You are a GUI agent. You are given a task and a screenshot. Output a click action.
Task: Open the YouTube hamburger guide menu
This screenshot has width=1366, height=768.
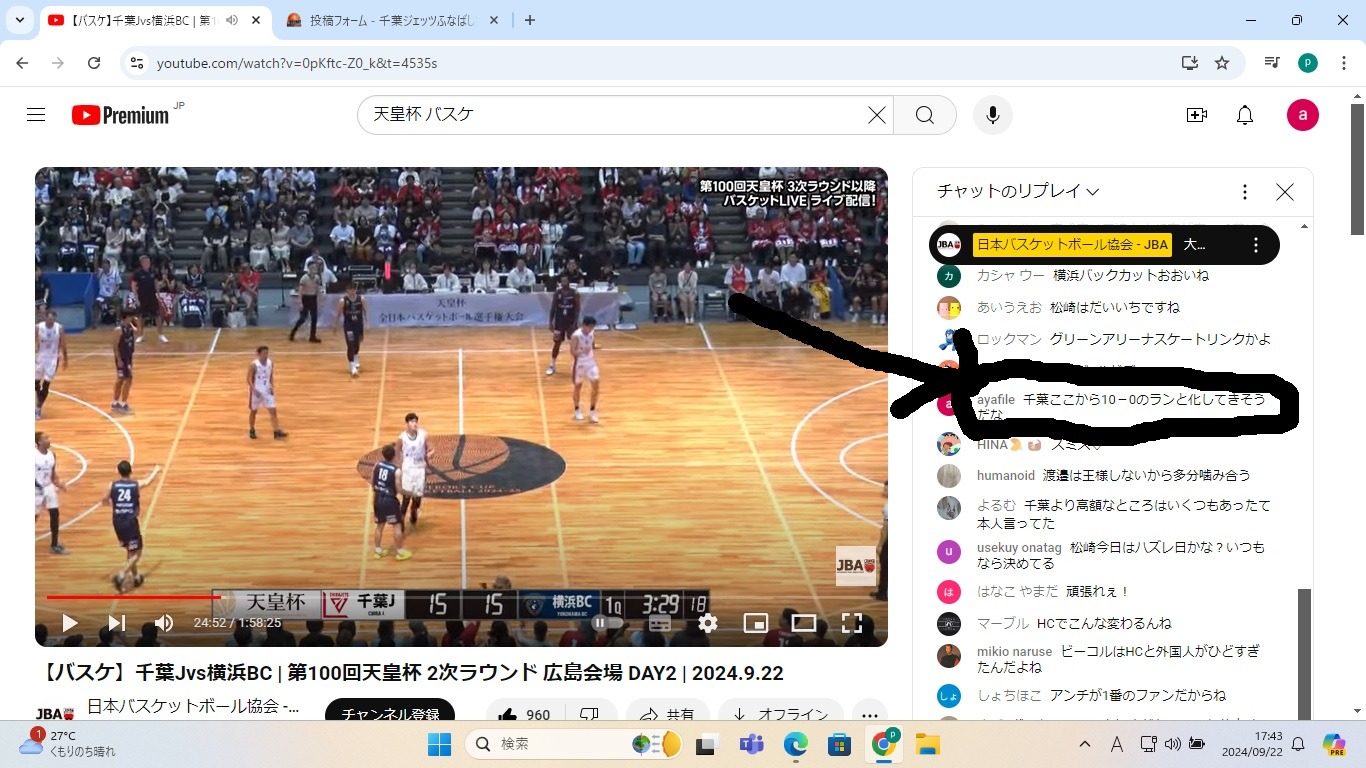click(36, 115)
